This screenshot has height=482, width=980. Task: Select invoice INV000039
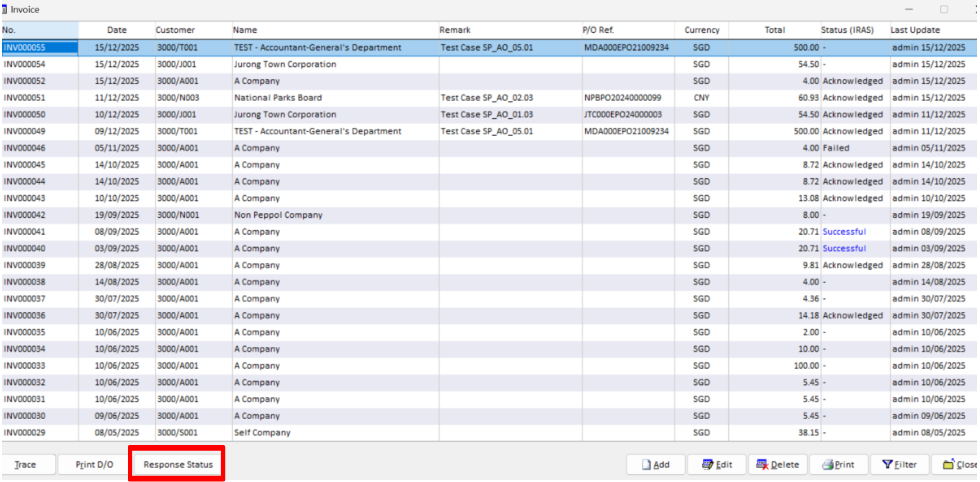489,265
